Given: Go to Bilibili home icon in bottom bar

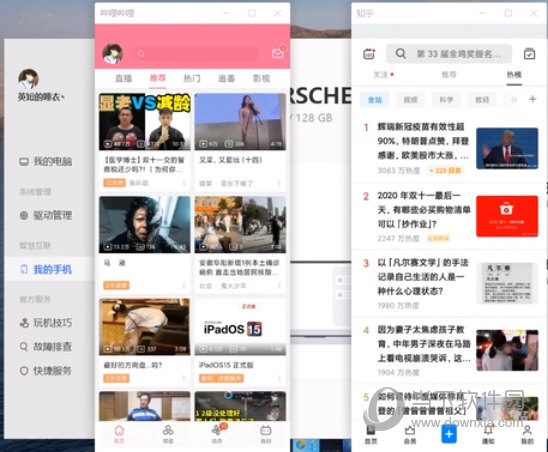Looking at the screenshot, I should click(x=119, y=434).
